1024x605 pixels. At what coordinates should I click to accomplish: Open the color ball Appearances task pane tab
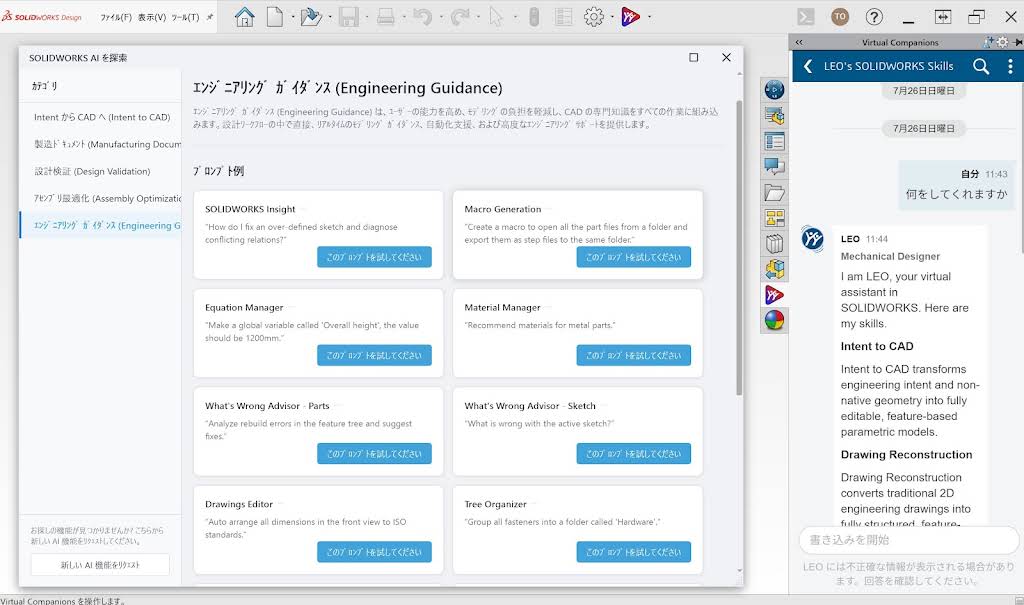[775, 320]
